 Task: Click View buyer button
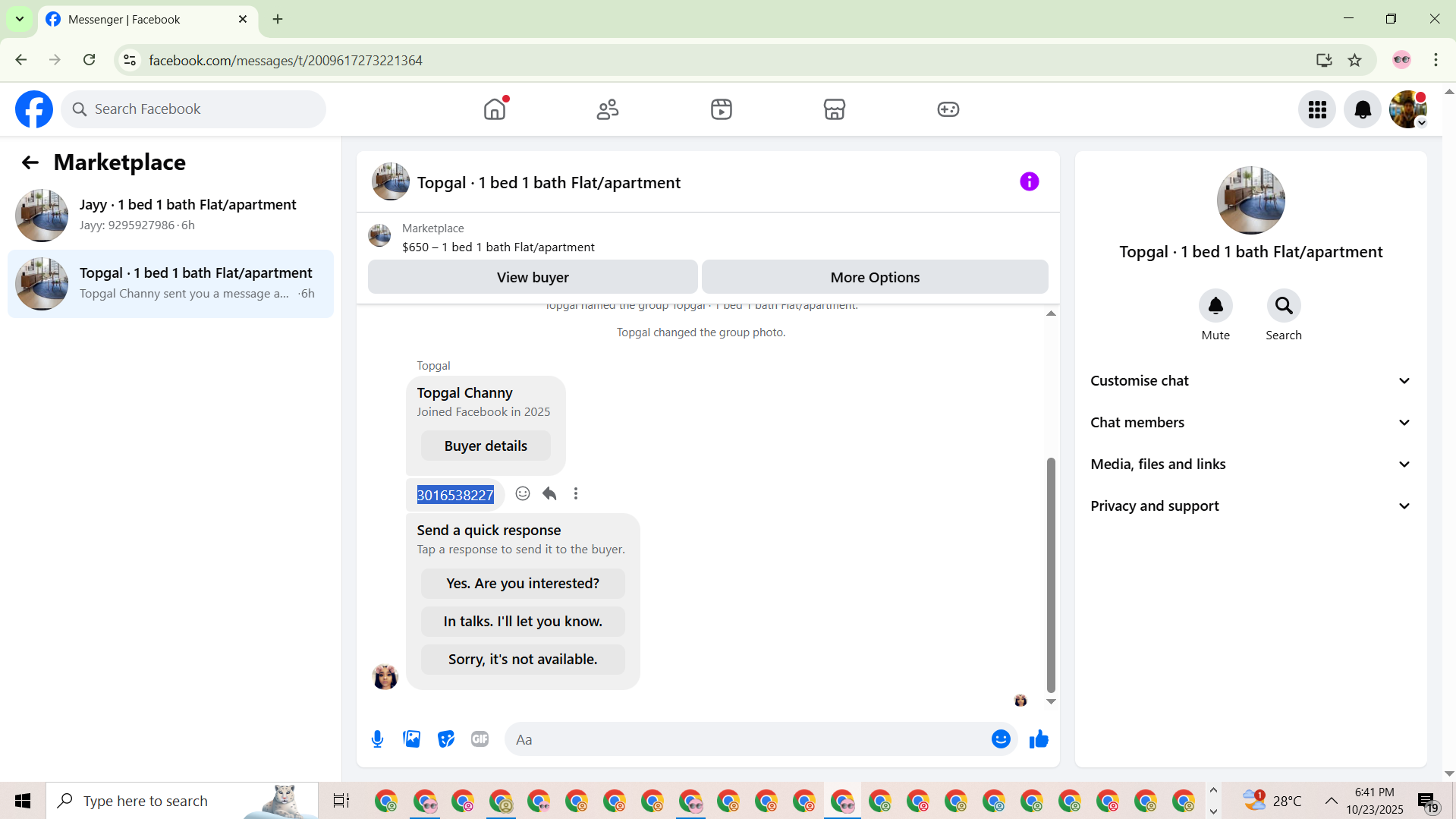[533, 277]
